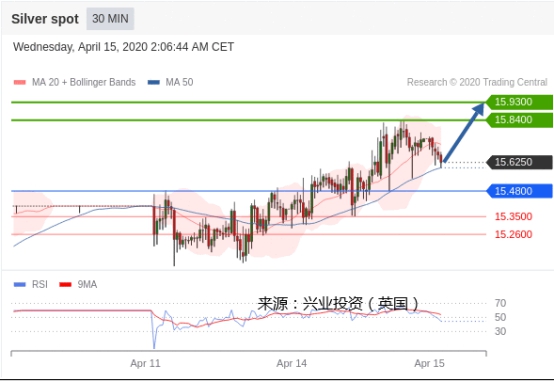The height and width of the screenshot is (381, 554).
Task: Click the RSI blue legend swatch
Action: [20, 285]
